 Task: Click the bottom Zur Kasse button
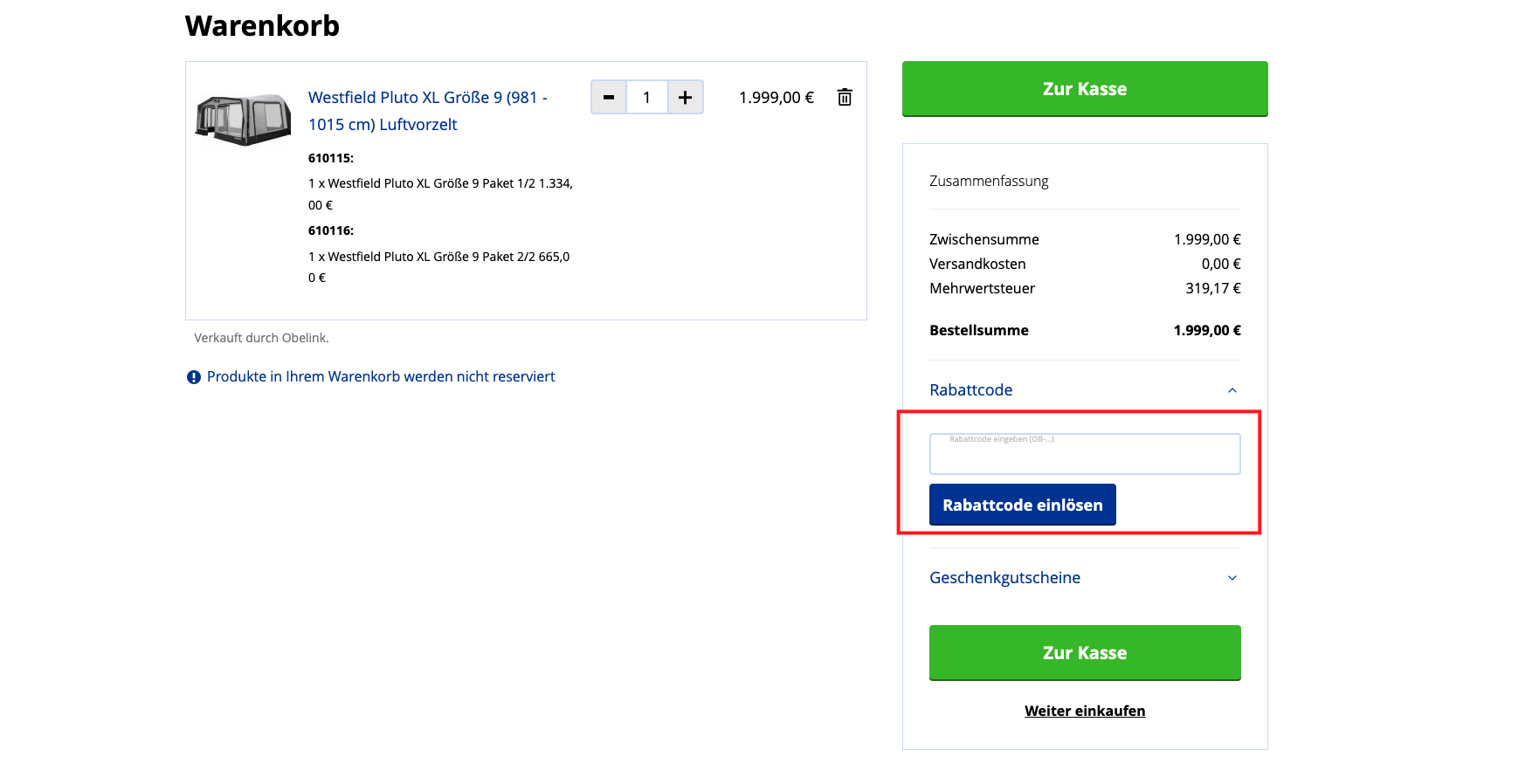coord(1085,652)
